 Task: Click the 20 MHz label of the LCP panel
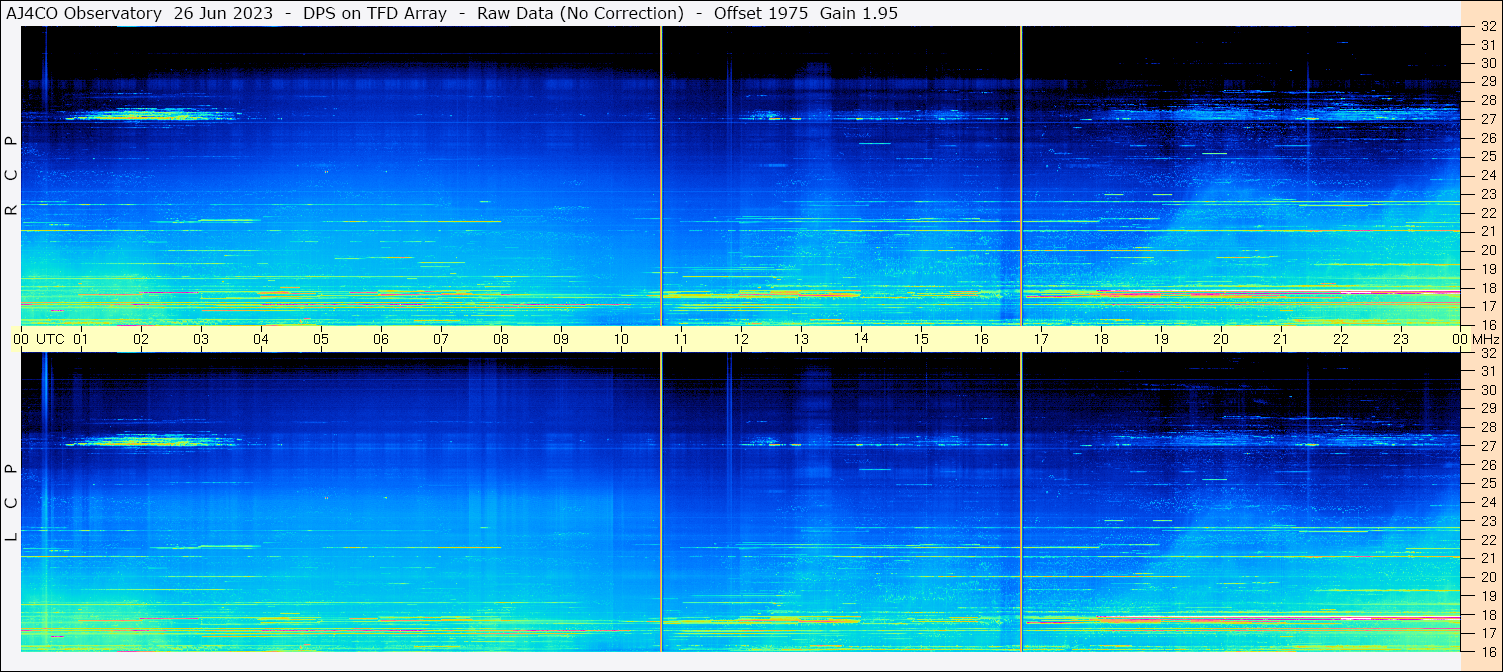(1487, 577)
